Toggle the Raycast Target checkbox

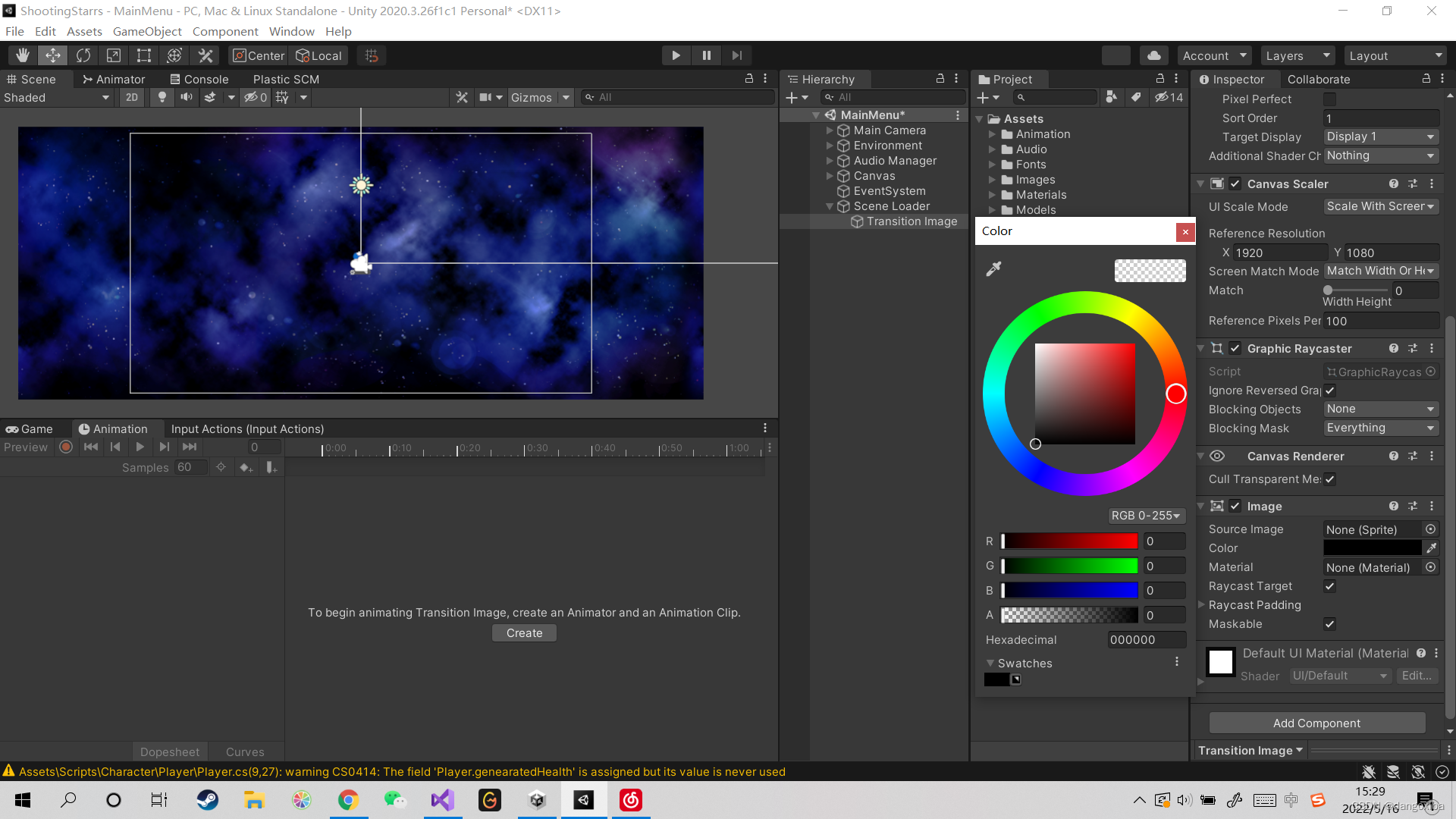1329,586
